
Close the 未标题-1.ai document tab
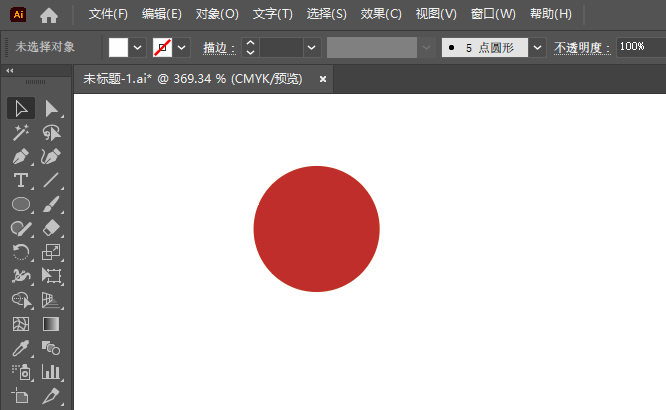323,79
